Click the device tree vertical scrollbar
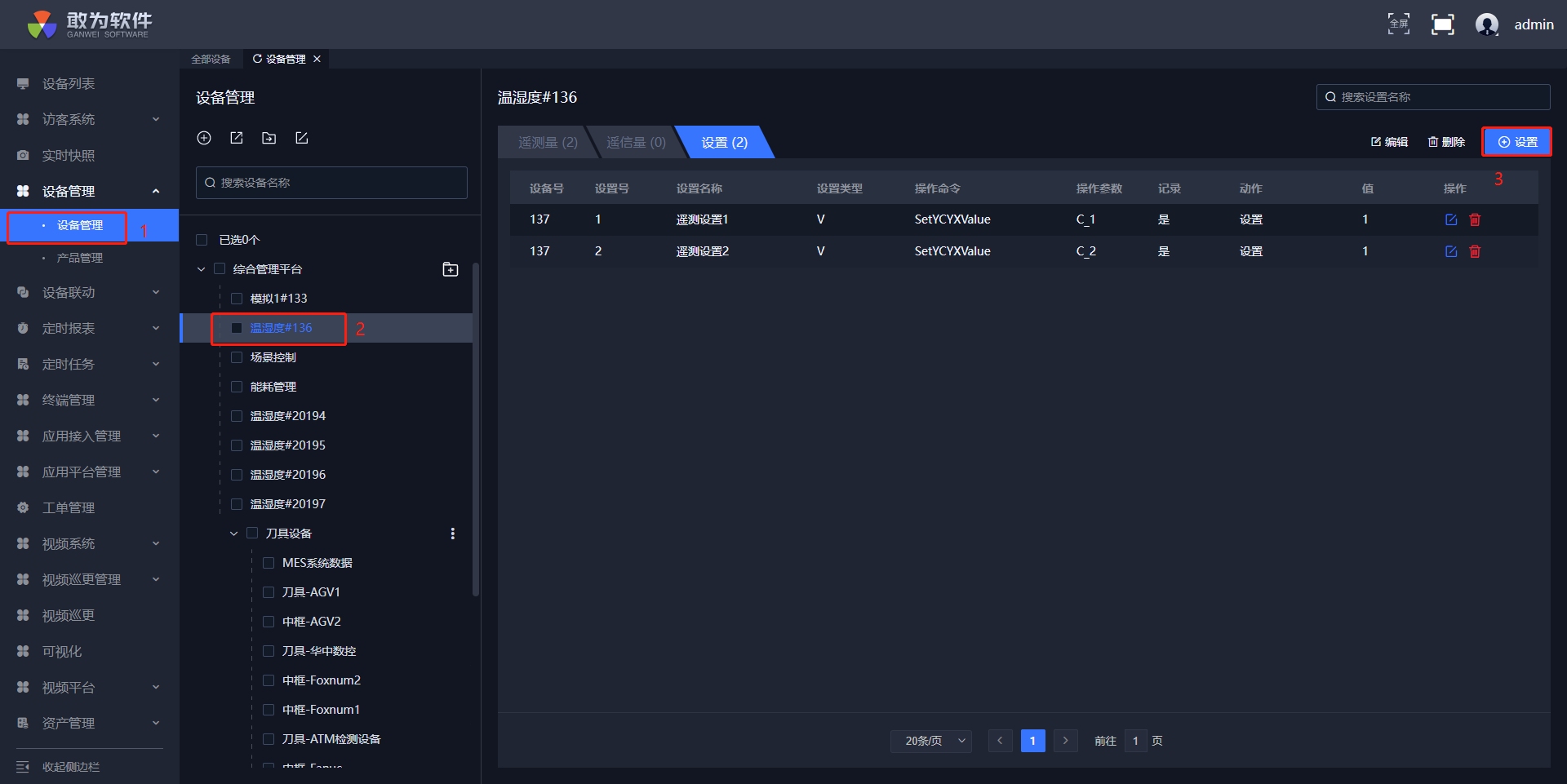This screenshot has width=1567, height=784. tap(476, 428)
